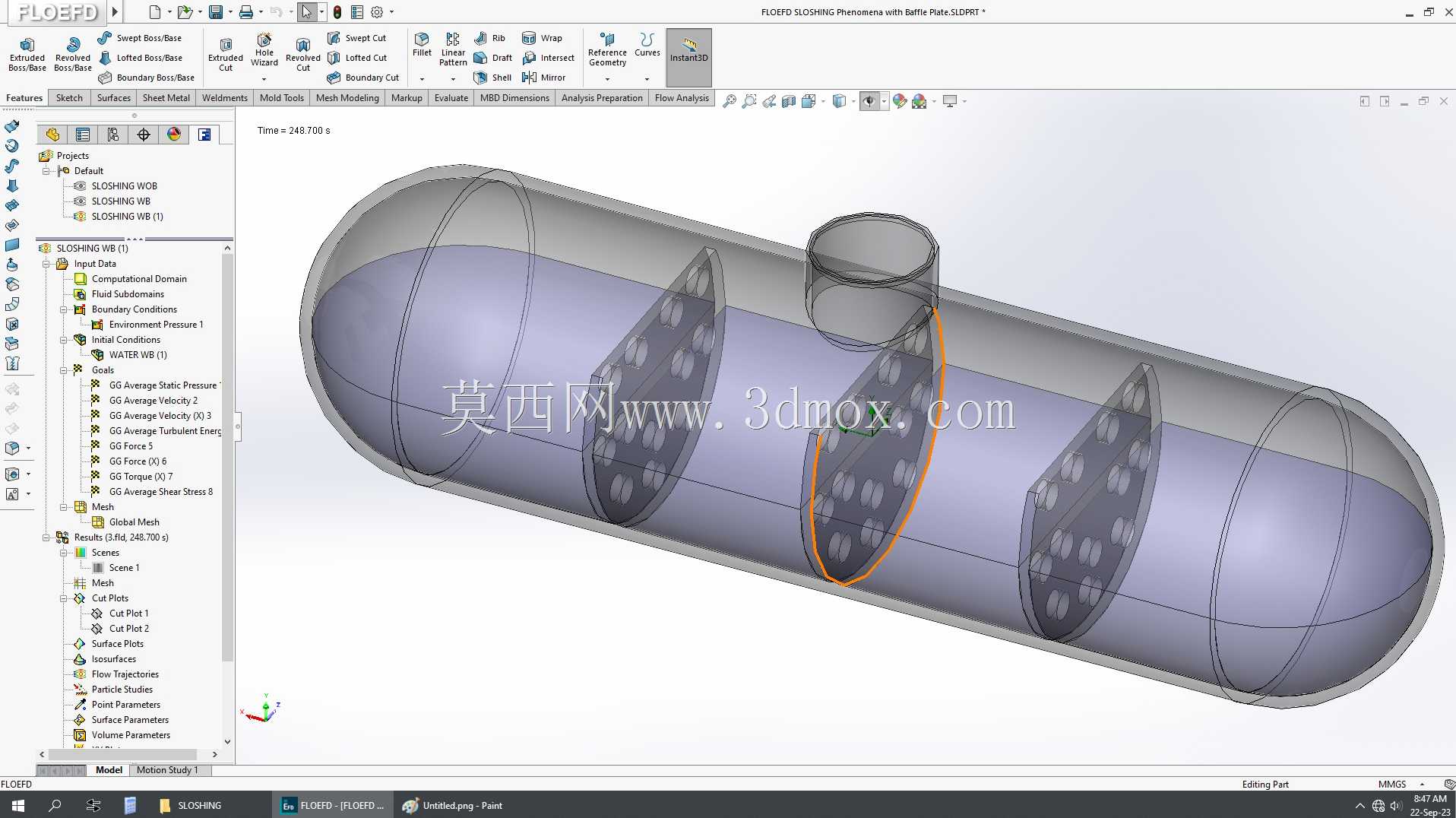Activate the Extruded Cut tool
Viewport: 1456px width, 818px height.
226,55
